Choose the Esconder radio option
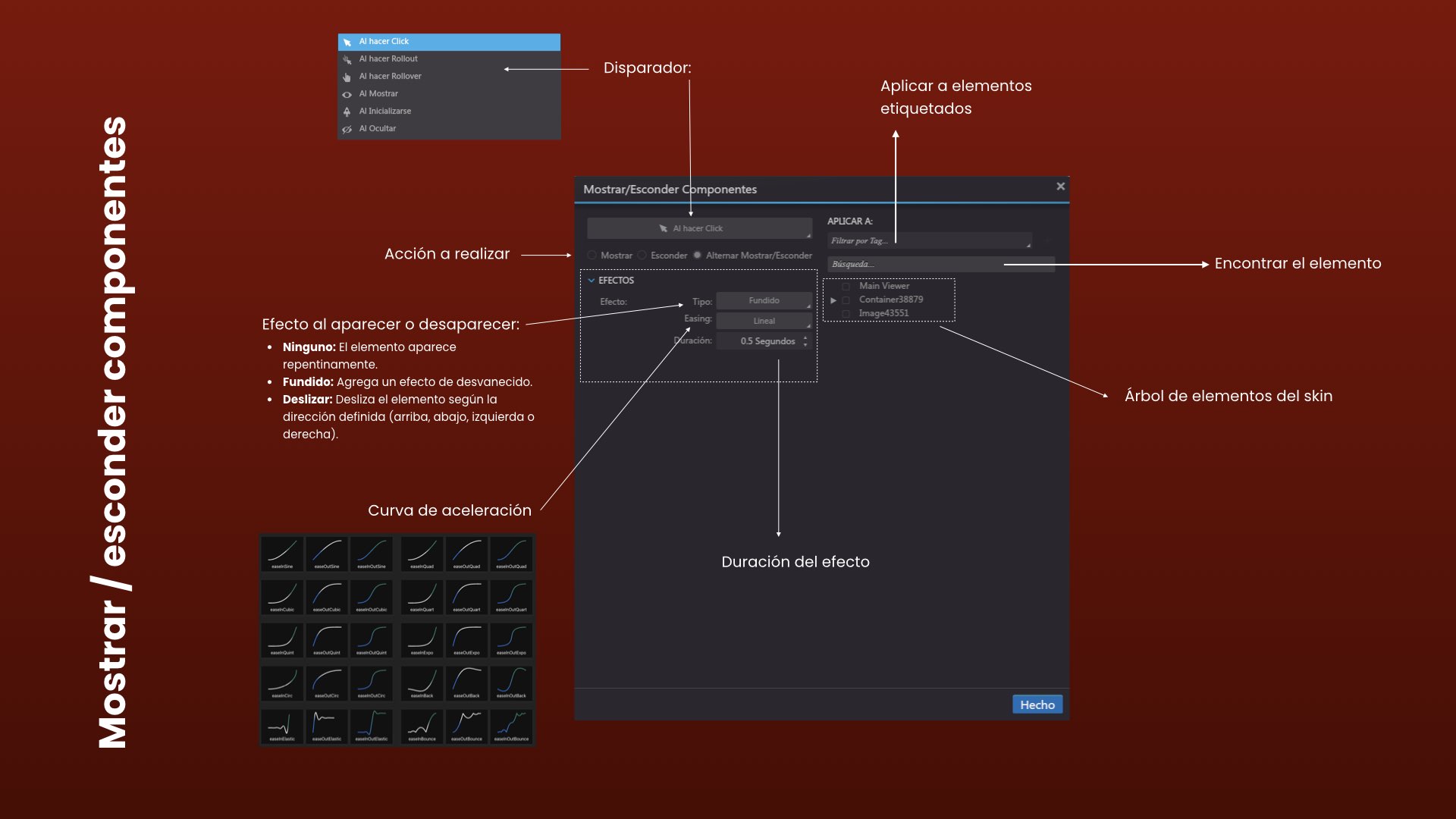 642,256
